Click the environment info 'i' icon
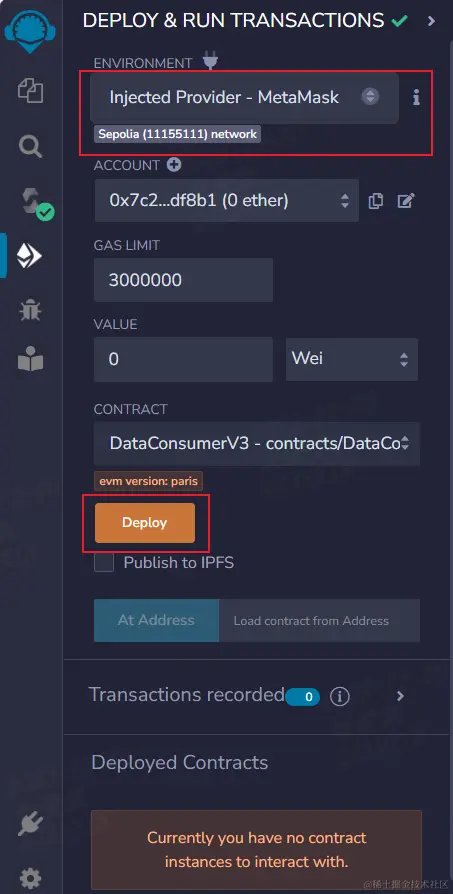Image resolution: width=453 pixels, height=894 pixels. [x=416, y=97]
